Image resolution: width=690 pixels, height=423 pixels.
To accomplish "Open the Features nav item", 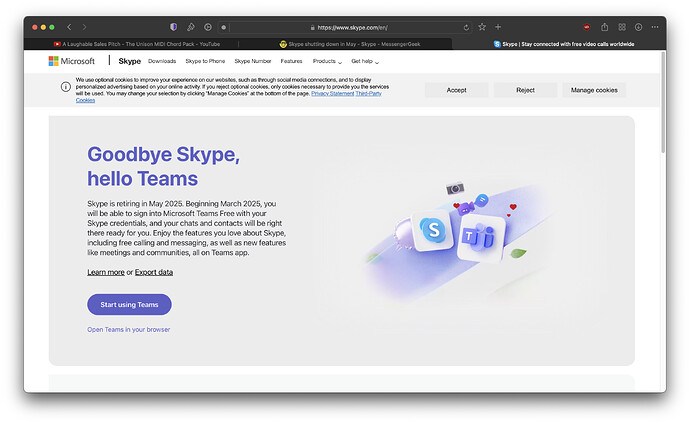I will (x=291, y=61).
